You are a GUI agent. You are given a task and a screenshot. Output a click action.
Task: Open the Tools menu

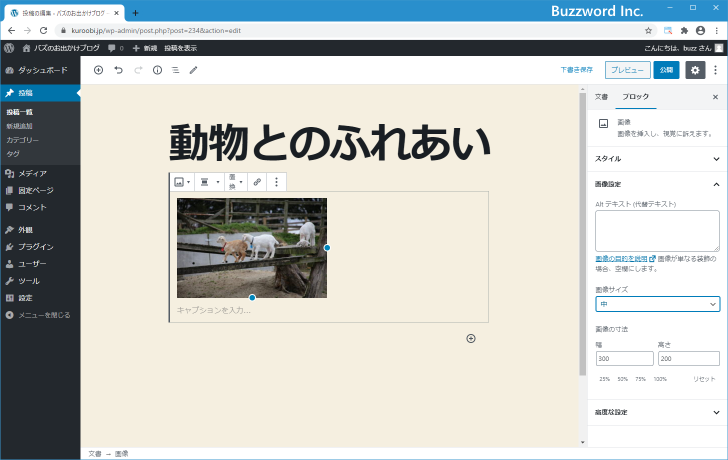pyautogui.click(x=40, y=281)
